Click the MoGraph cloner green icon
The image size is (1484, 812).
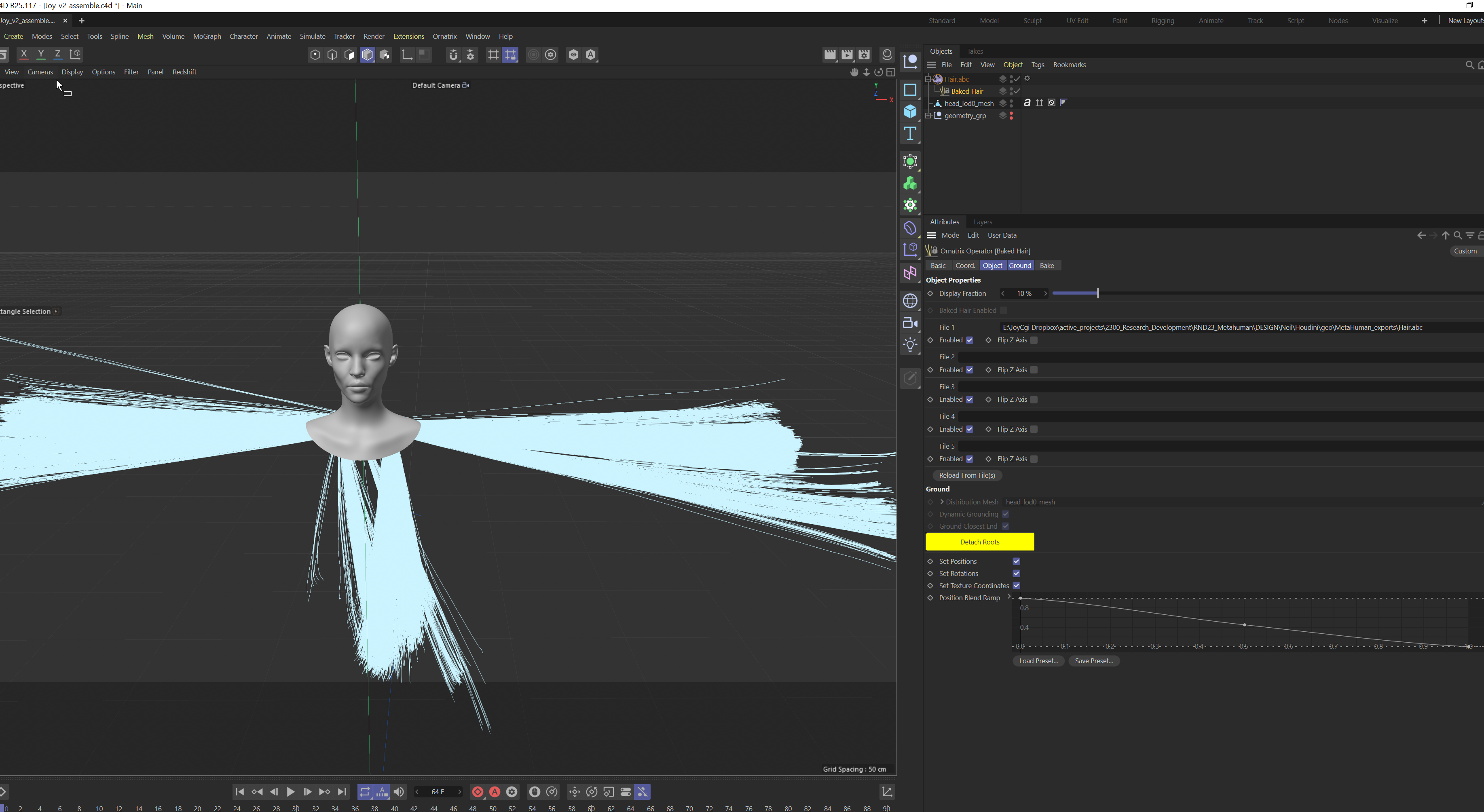point(910,184)
